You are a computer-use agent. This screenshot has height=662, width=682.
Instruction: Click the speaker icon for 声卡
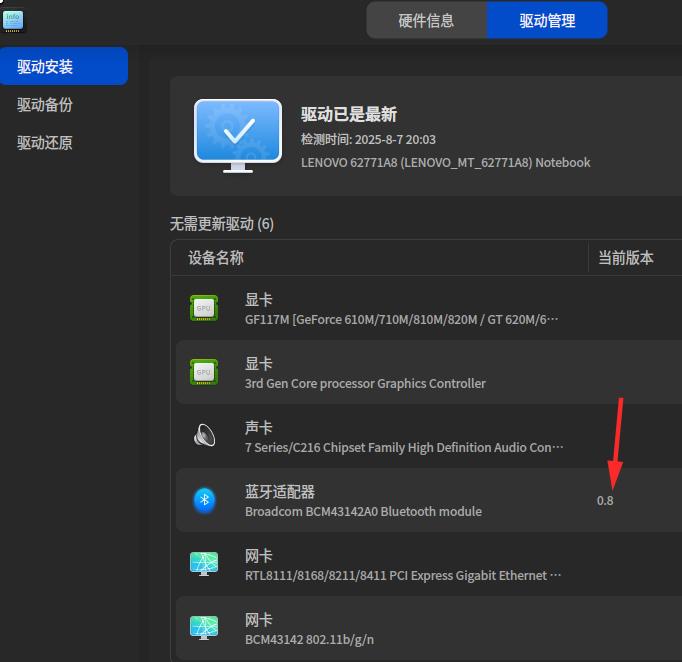[x=204, y=435]
